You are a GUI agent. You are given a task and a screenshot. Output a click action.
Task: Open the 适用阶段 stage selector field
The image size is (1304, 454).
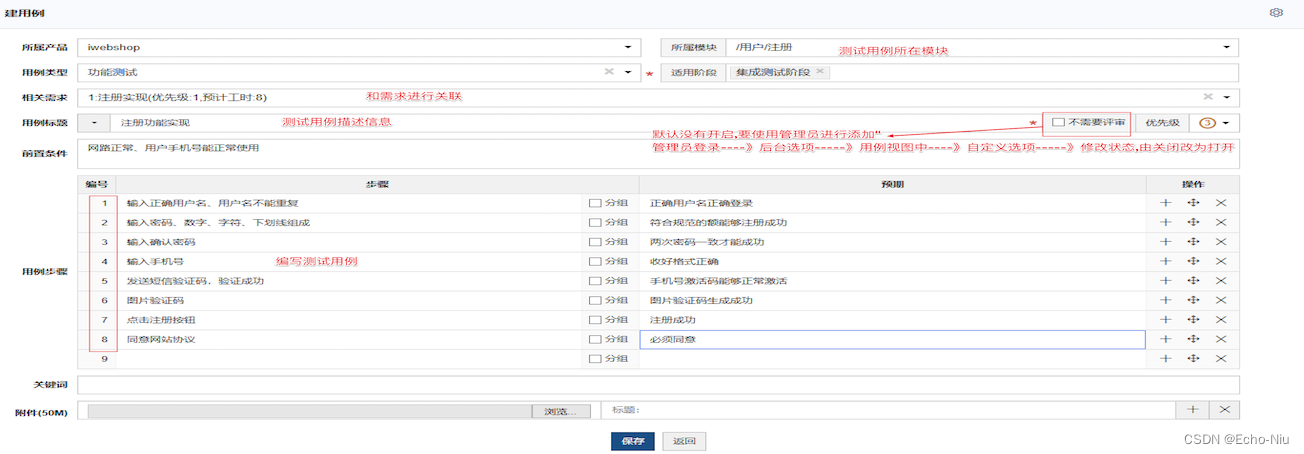(x=982, y=72)
